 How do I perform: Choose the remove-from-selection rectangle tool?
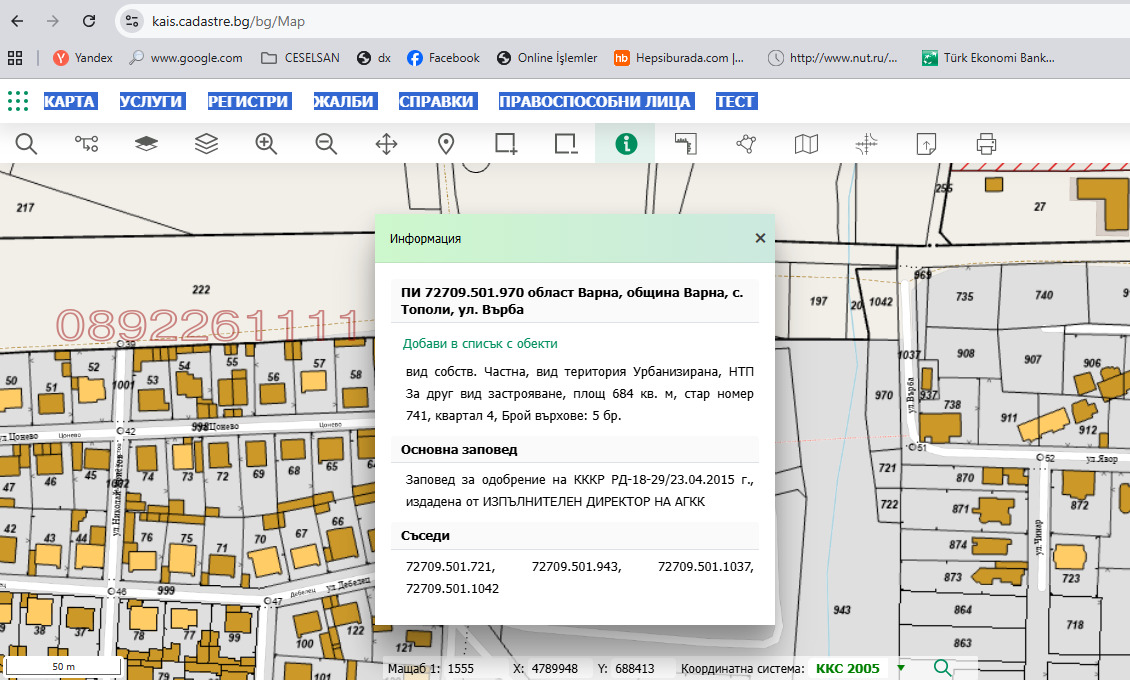tap(566, 144)
